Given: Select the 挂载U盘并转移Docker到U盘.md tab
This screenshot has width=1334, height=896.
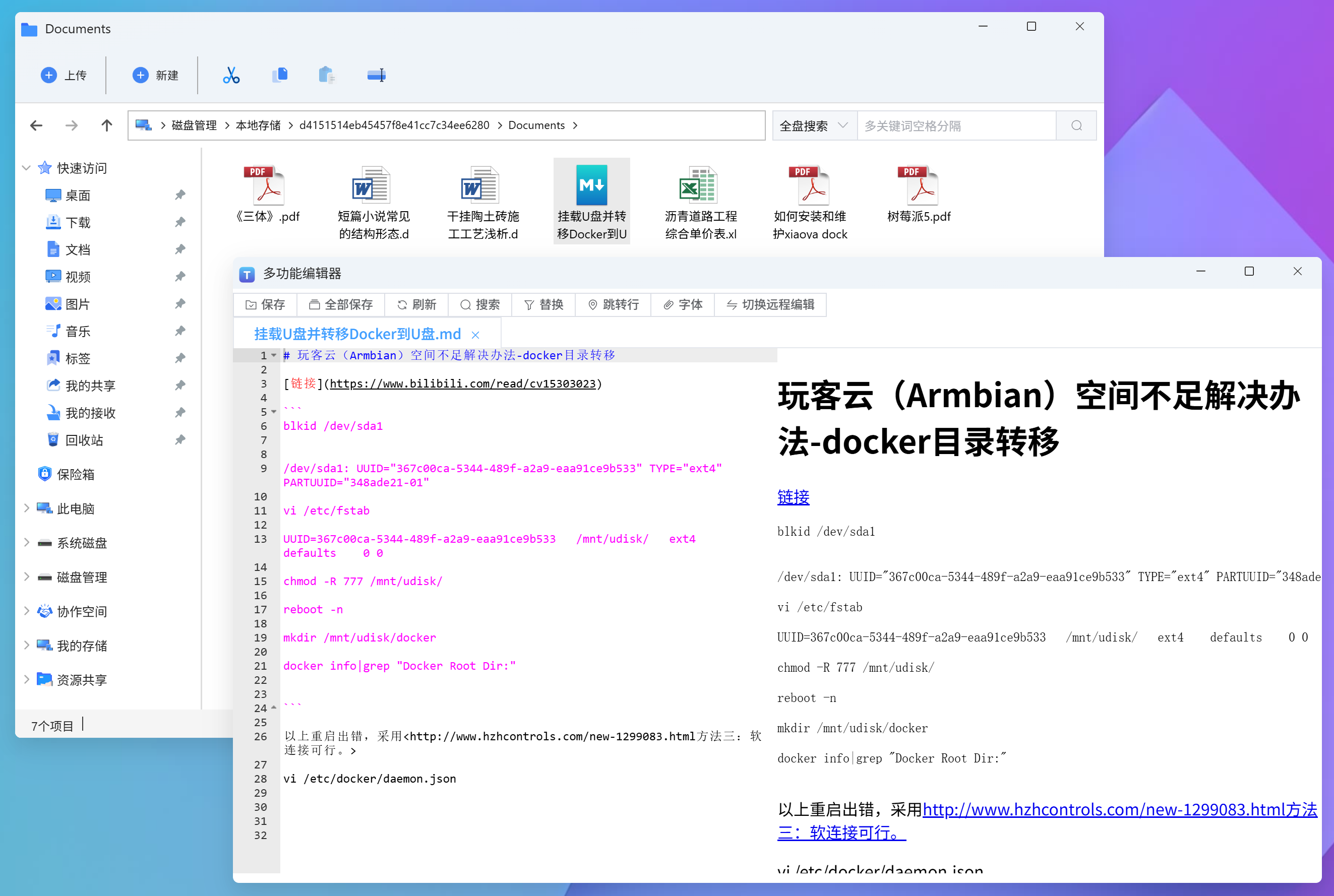Looking at the screenshot, I should [x=357, y=334].
